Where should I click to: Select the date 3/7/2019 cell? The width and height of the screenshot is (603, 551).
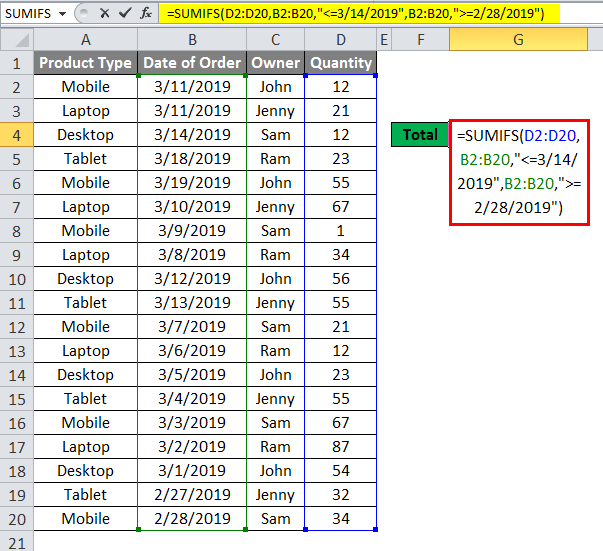coord(192,327)
